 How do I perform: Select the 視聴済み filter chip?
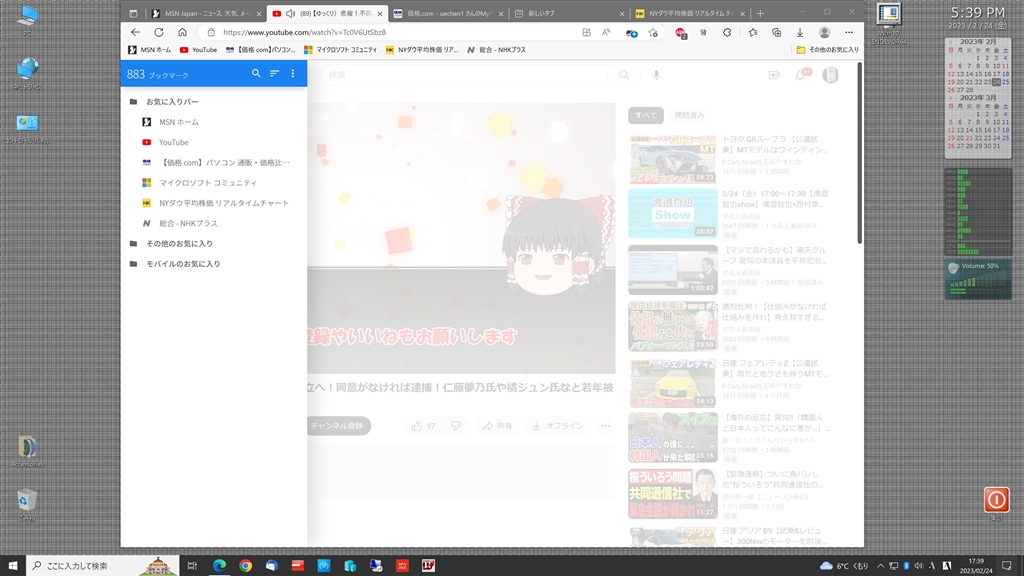click(x=689, y=116)
